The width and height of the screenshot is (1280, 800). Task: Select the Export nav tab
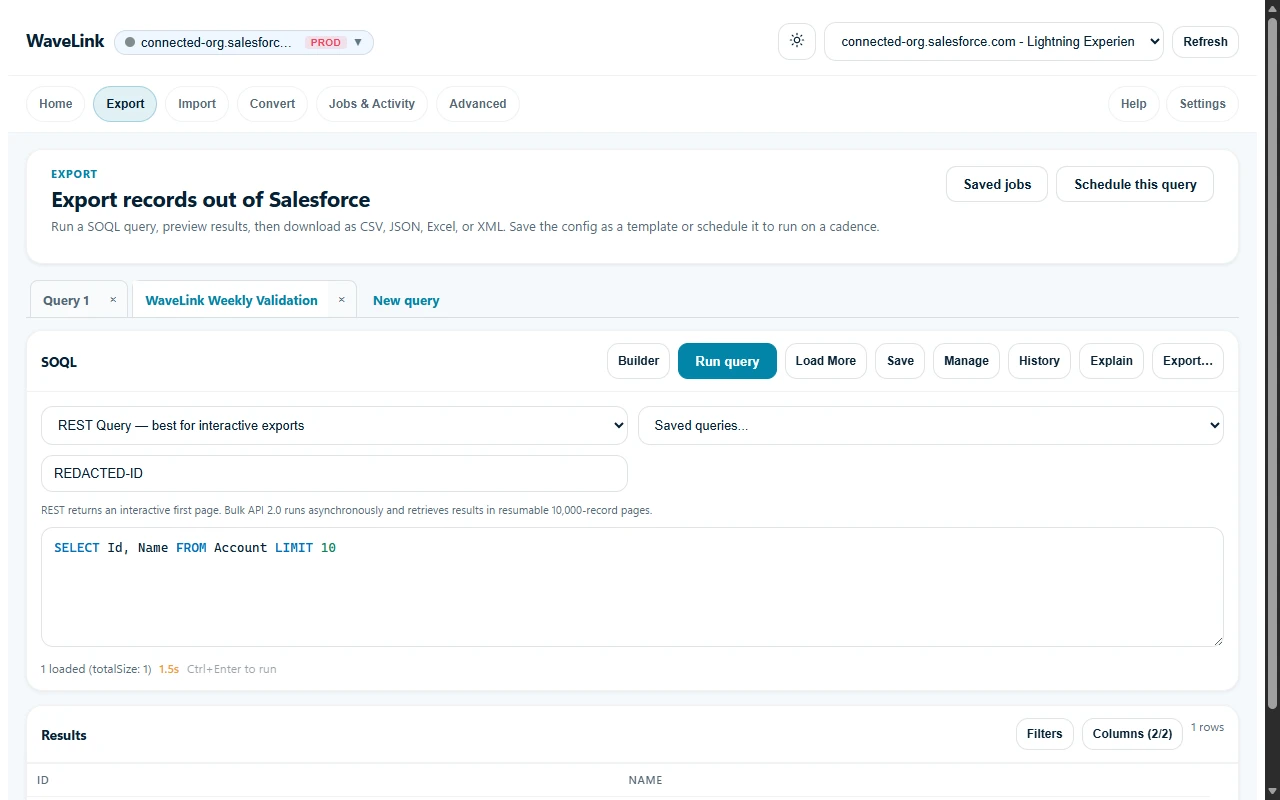(x=125, y=104)
